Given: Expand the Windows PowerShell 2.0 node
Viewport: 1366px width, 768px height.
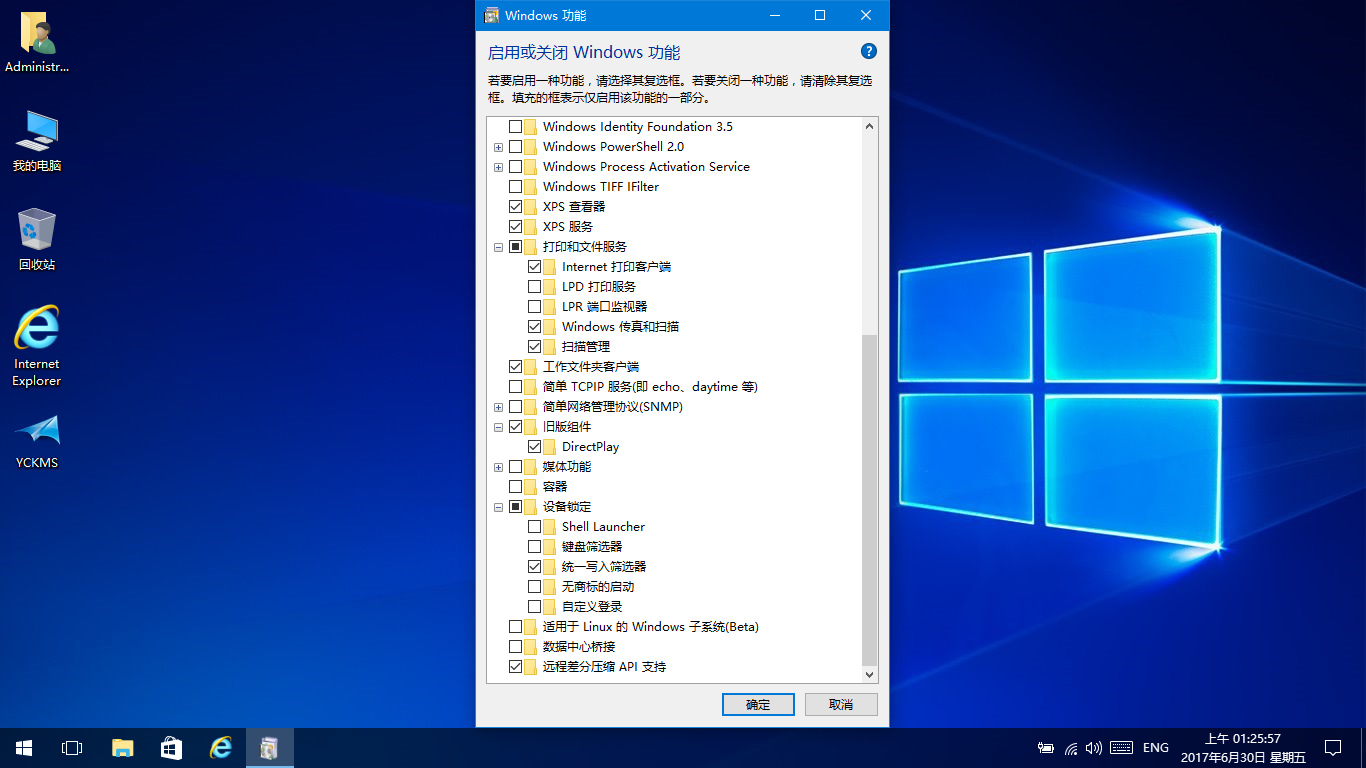Looking at the screenshot, I should (498, 147).
